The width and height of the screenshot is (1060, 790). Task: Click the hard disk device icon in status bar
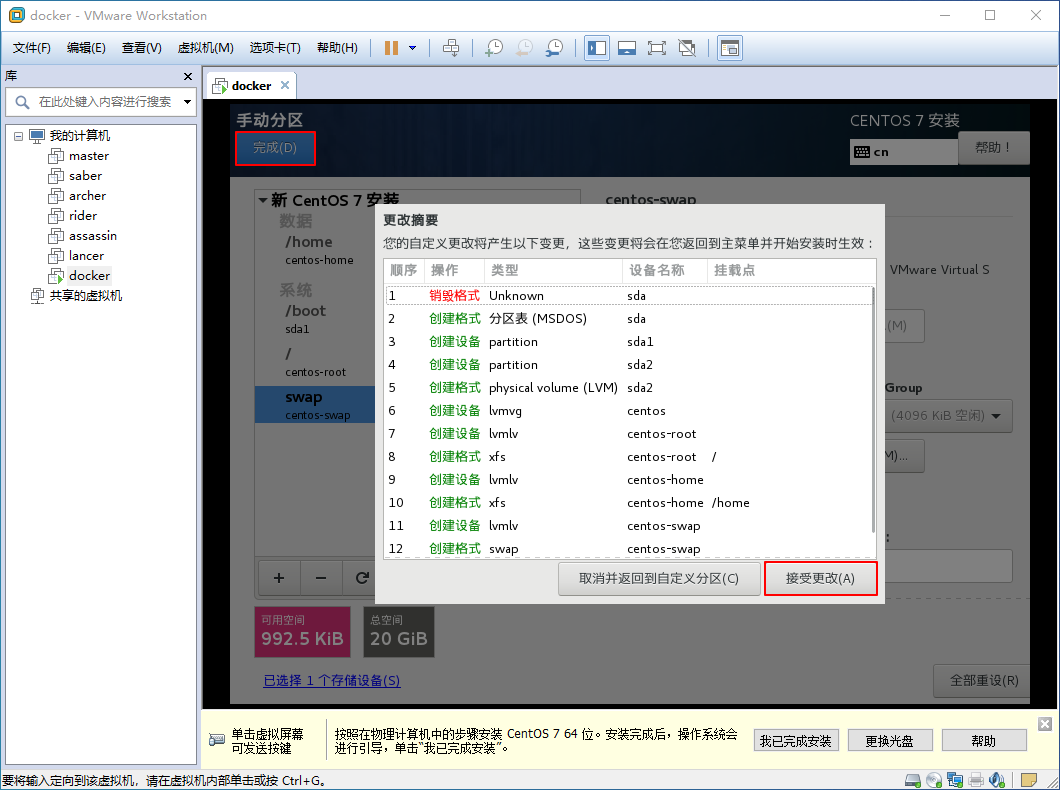coord(912,779)
